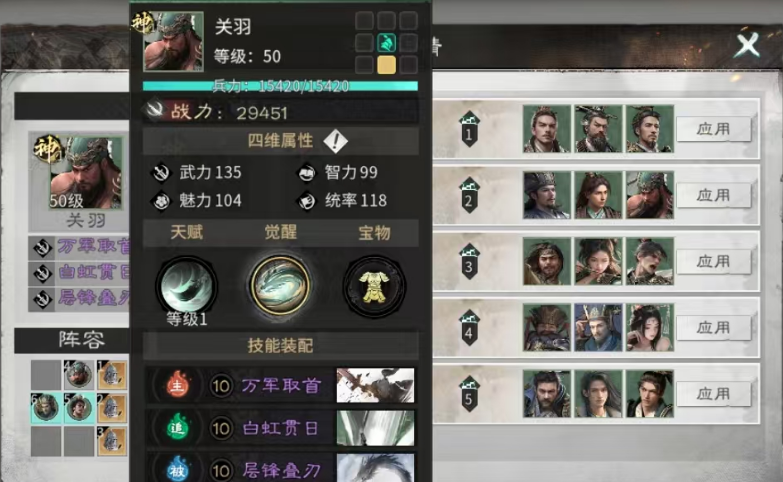Click the 四维属性 exclamation info icon
Viewport: 783px width, 482px height.
tap(335, 141)
